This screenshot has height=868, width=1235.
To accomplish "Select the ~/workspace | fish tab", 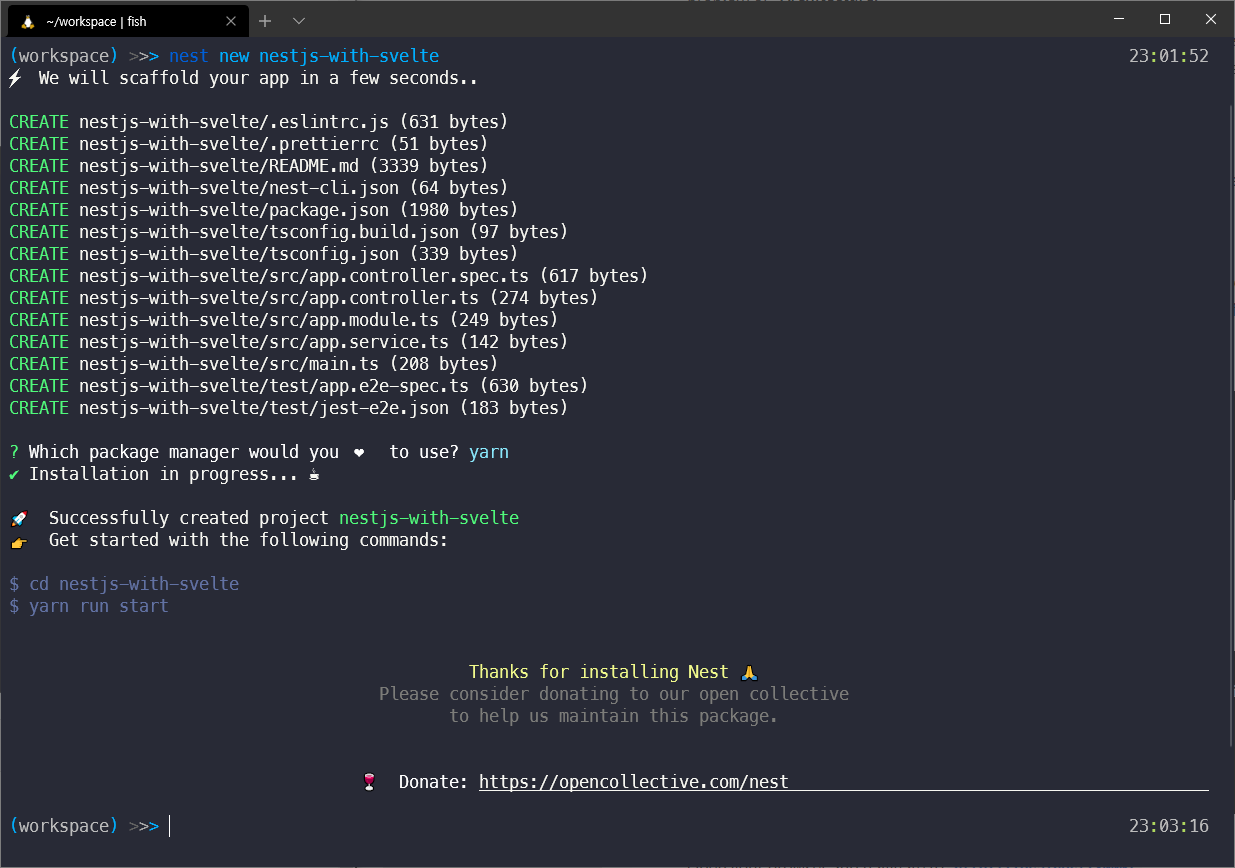I will 128,21.
